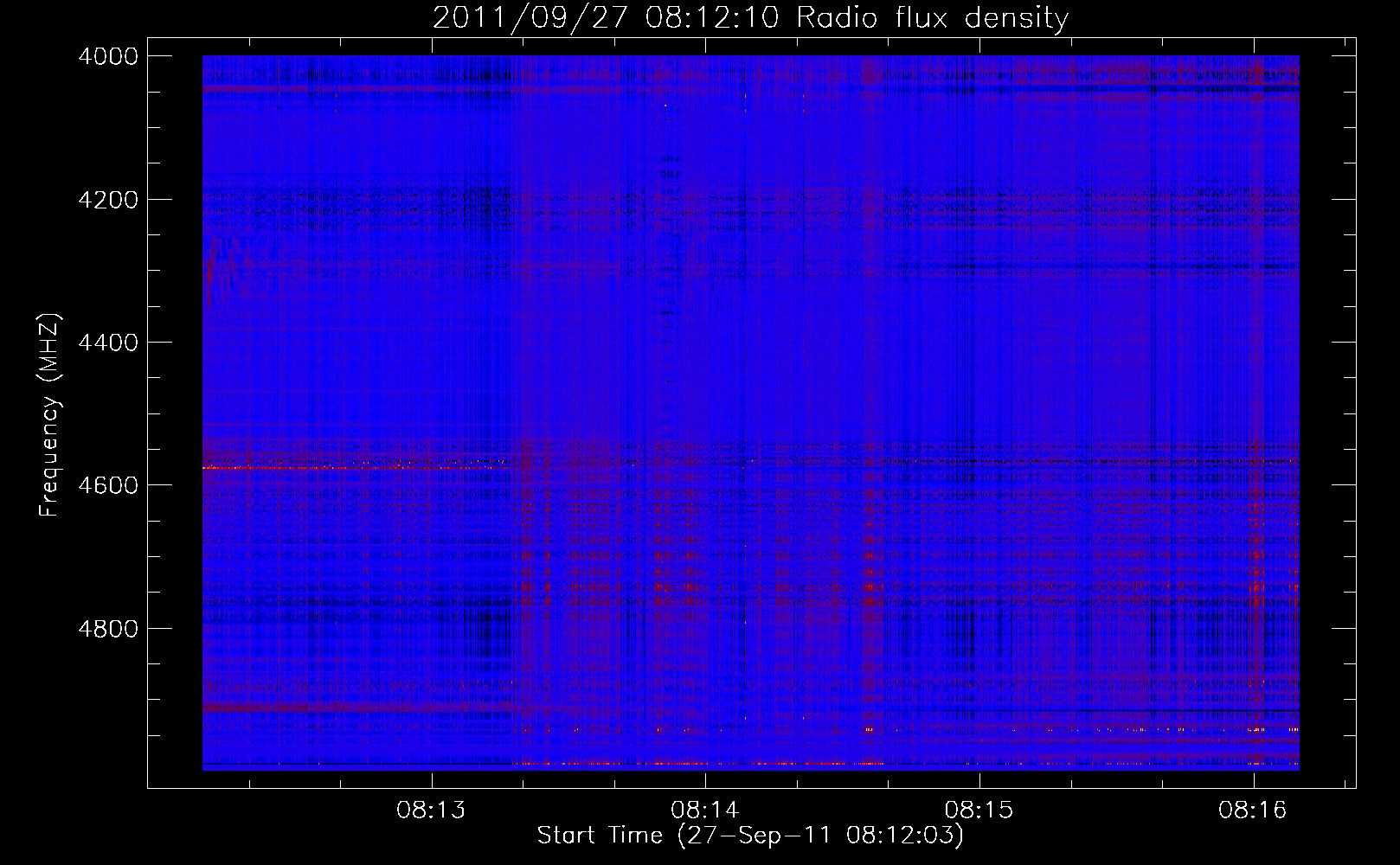This screenshot has height=865, width=1400.
Task: Click the 08:15 time tick label
Action: coord(979,811)
